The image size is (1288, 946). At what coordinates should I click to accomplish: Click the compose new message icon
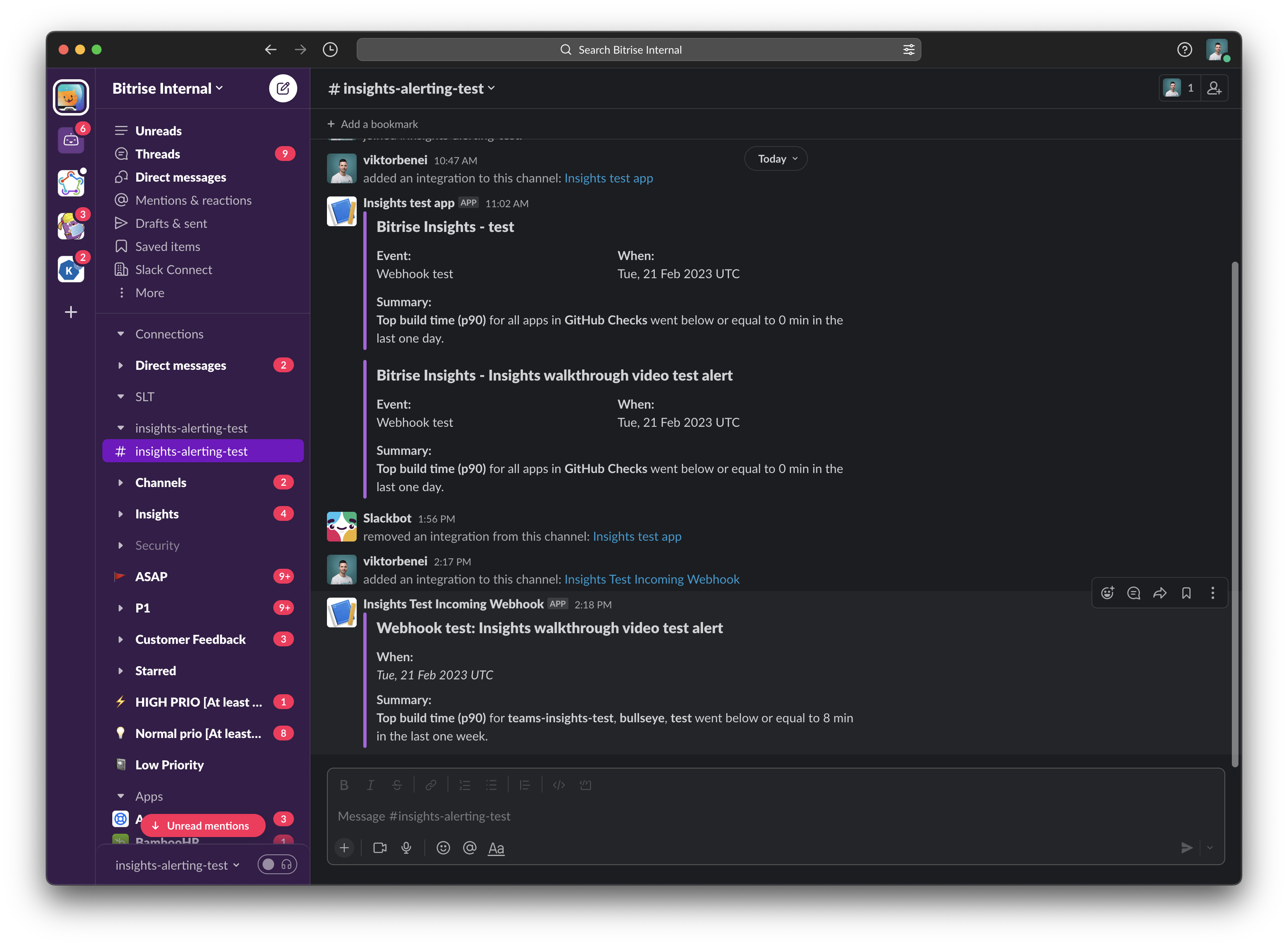coord(283,88)
